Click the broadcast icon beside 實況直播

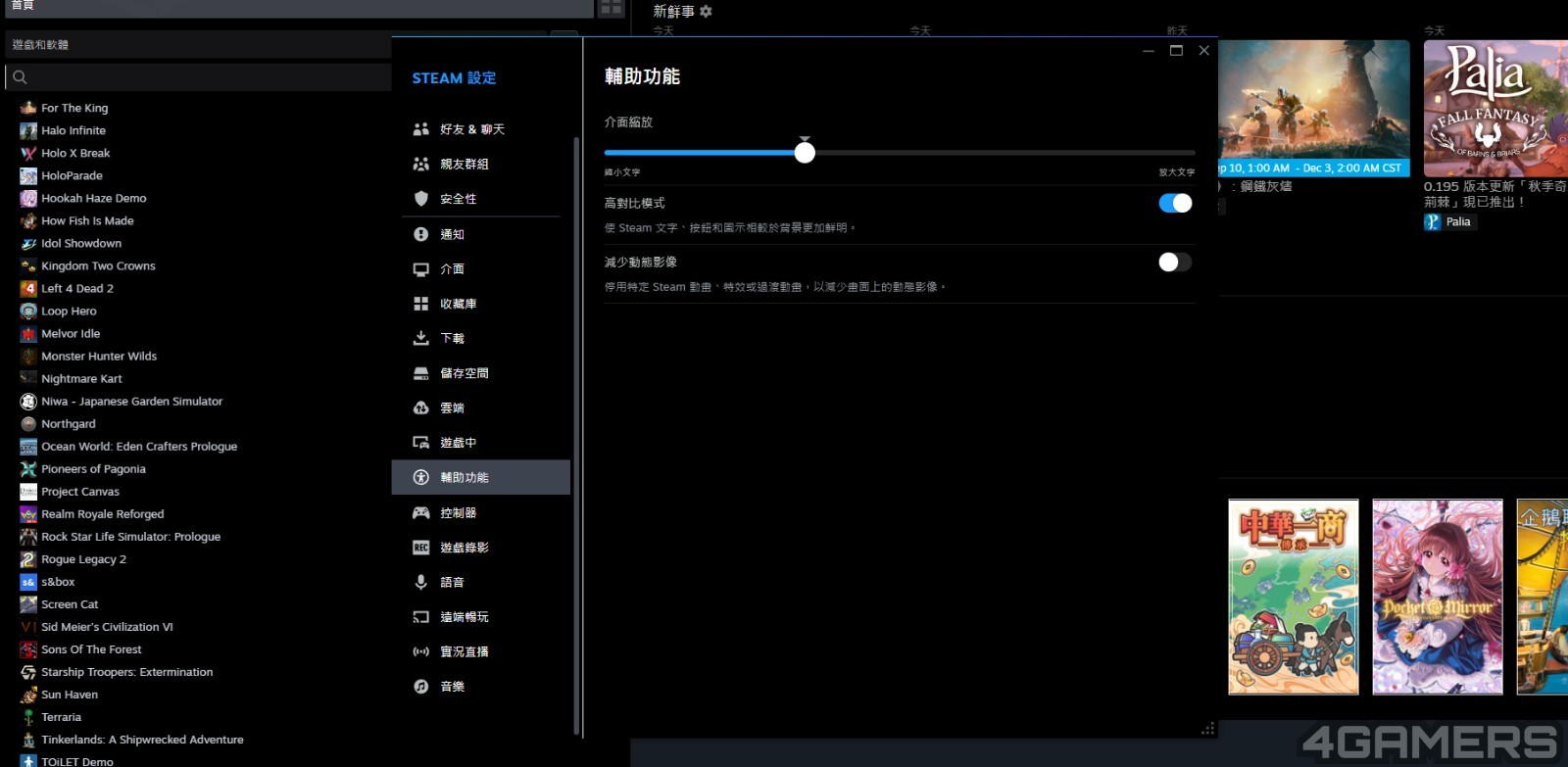pos(421,651)
